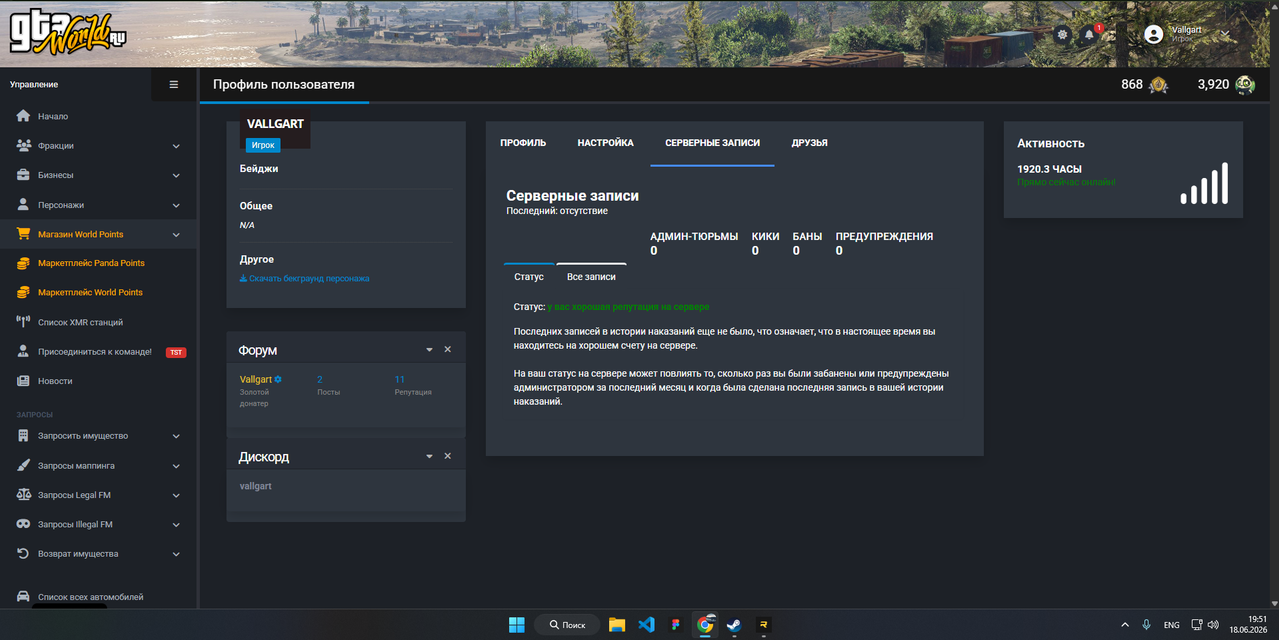Click the Начало home icon in sidebar
1279x640 pixels.
pyautogui.click(x=24, y=116)
